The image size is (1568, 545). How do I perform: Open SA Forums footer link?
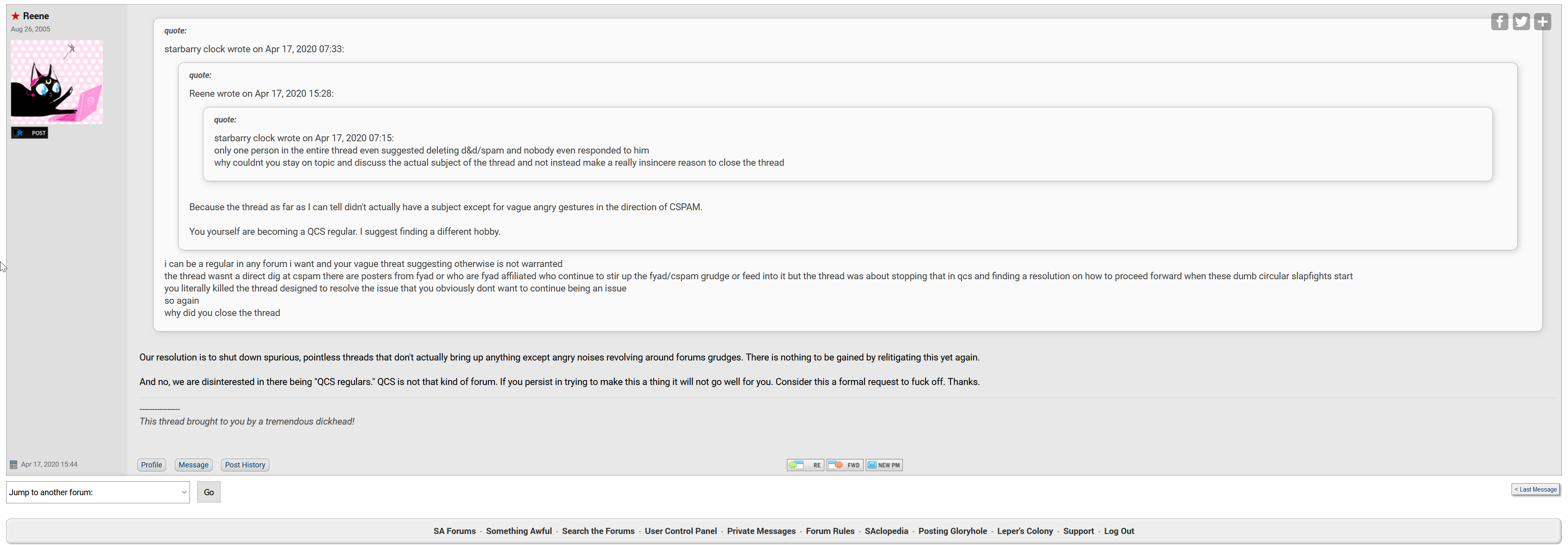455,531
